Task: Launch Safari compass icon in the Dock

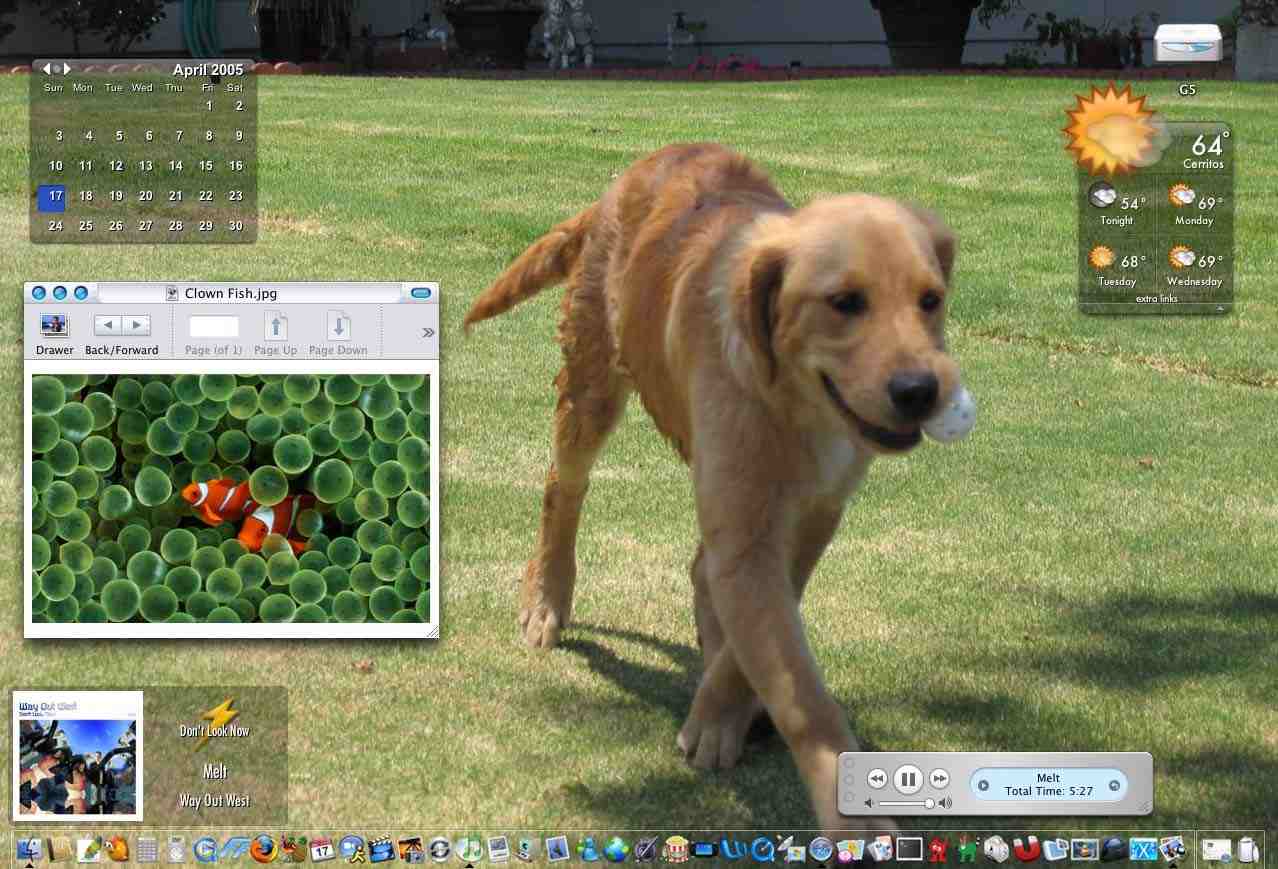Action: (x=821, y=849)
